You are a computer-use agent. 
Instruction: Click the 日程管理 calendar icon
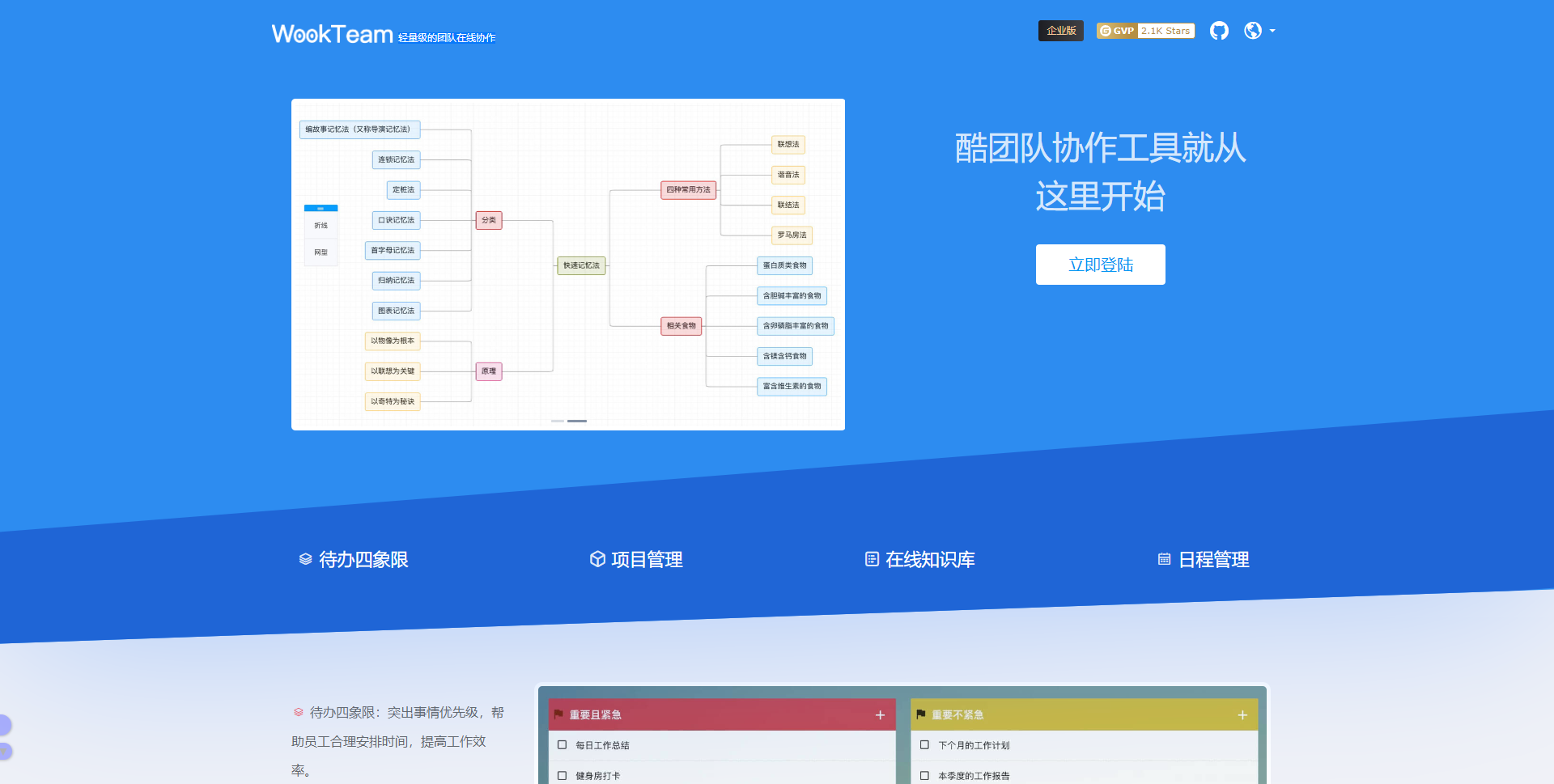[x=1164, y=559]
